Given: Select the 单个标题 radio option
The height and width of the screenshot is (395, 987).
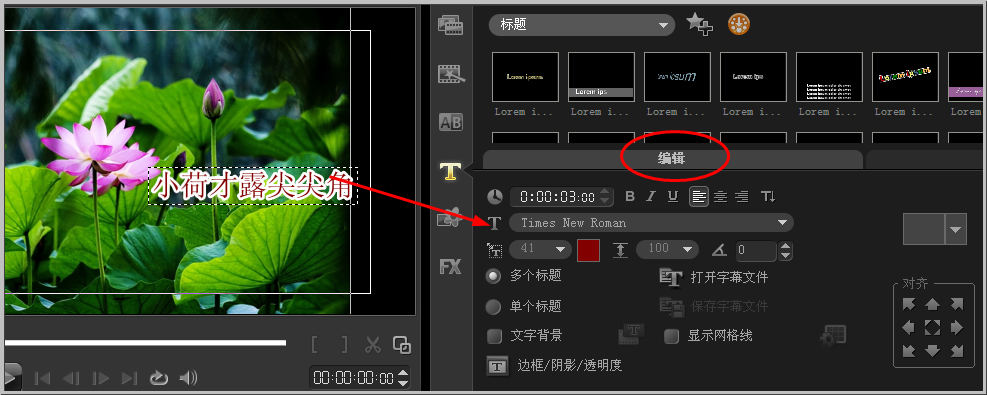Looking at the screenshot, I should [x=494, y=306].
